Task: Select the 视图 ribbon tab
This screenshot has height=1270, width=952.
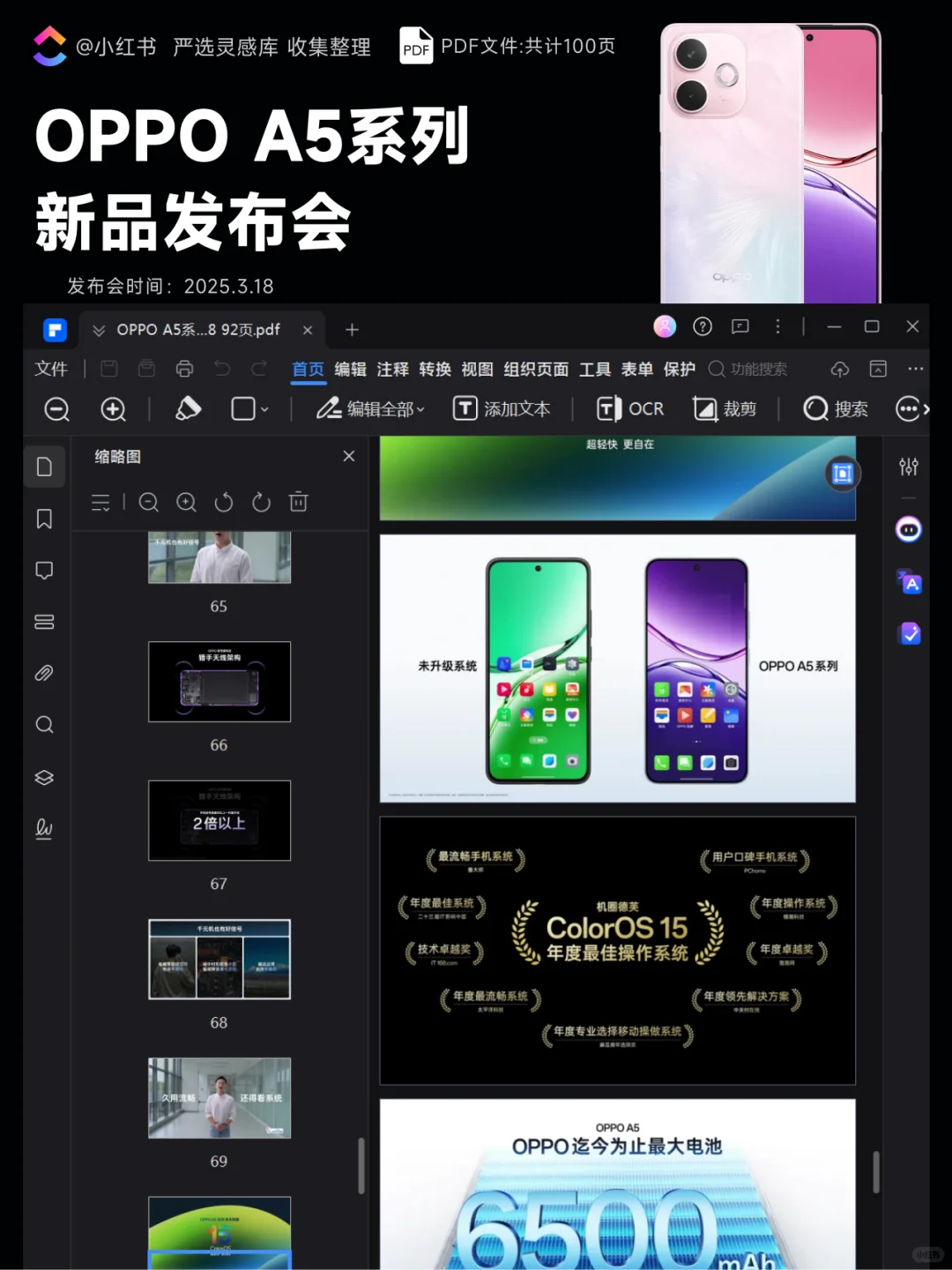Action: [478, 370]
